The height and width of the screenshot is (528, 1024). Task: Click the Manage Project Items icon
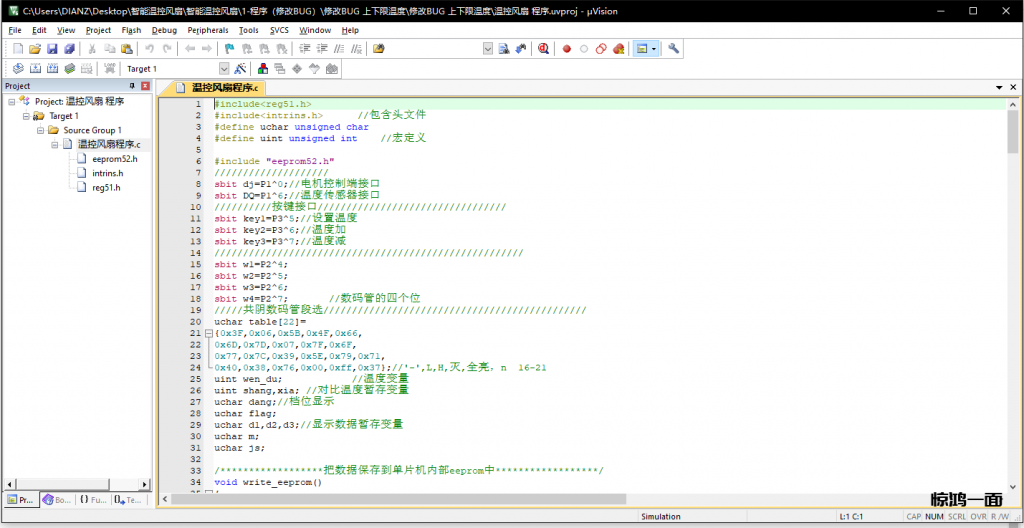264,68
